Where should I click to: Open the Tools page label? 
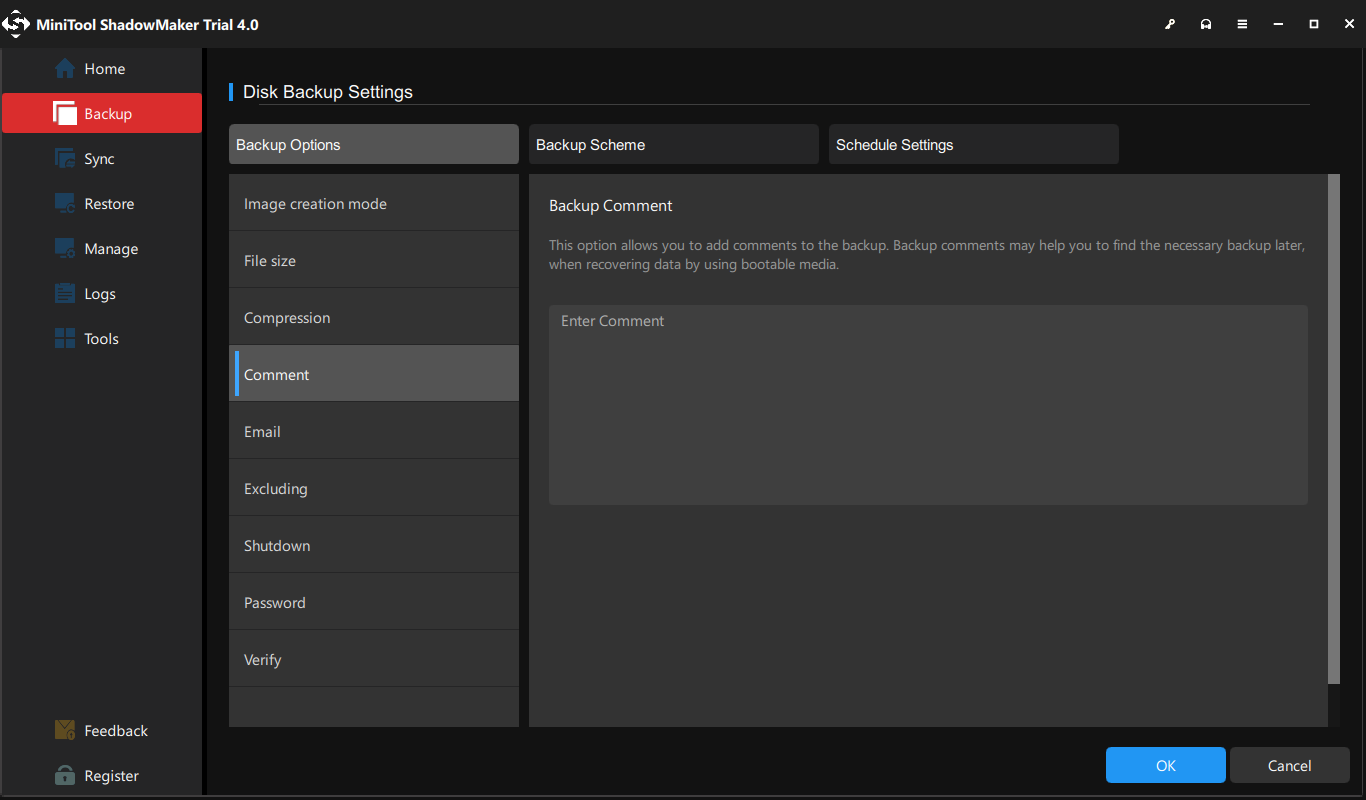point(102,339)
